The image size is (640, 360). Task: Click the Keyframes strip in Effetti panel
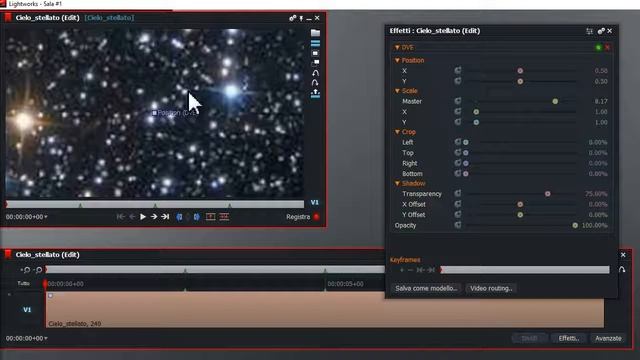[x=525, y=270]
